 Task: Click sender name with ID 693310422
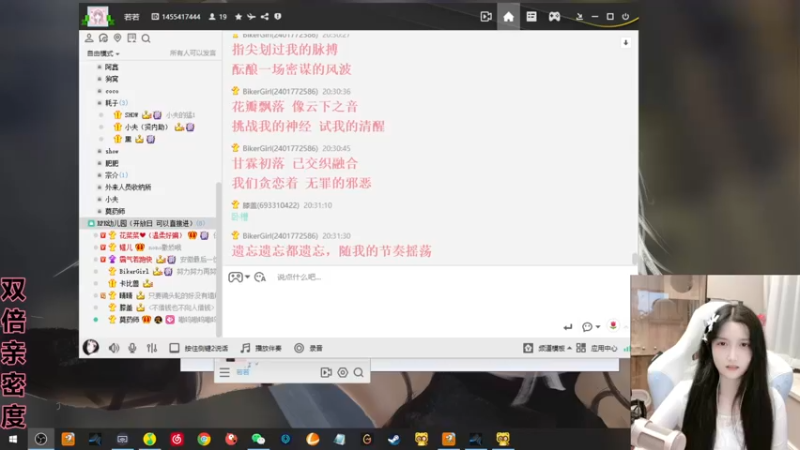click(270, 205)
